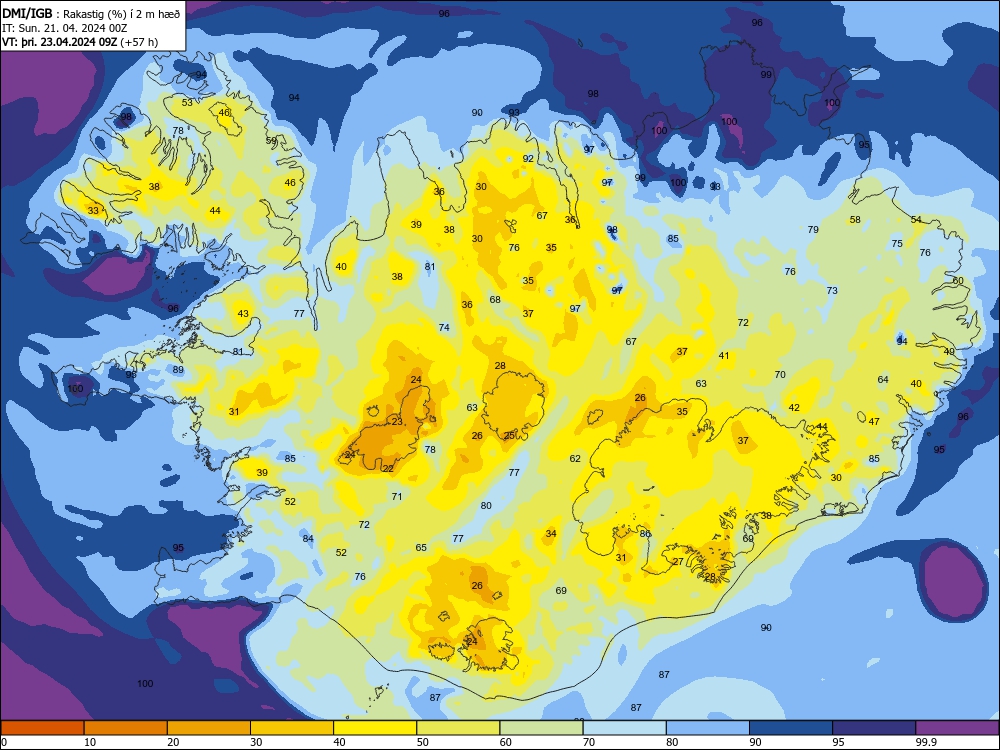The height and width of the screenshot is (750, 1000).
Task: Click the 20–30 amber legend swatch
Action: (209, 728)
